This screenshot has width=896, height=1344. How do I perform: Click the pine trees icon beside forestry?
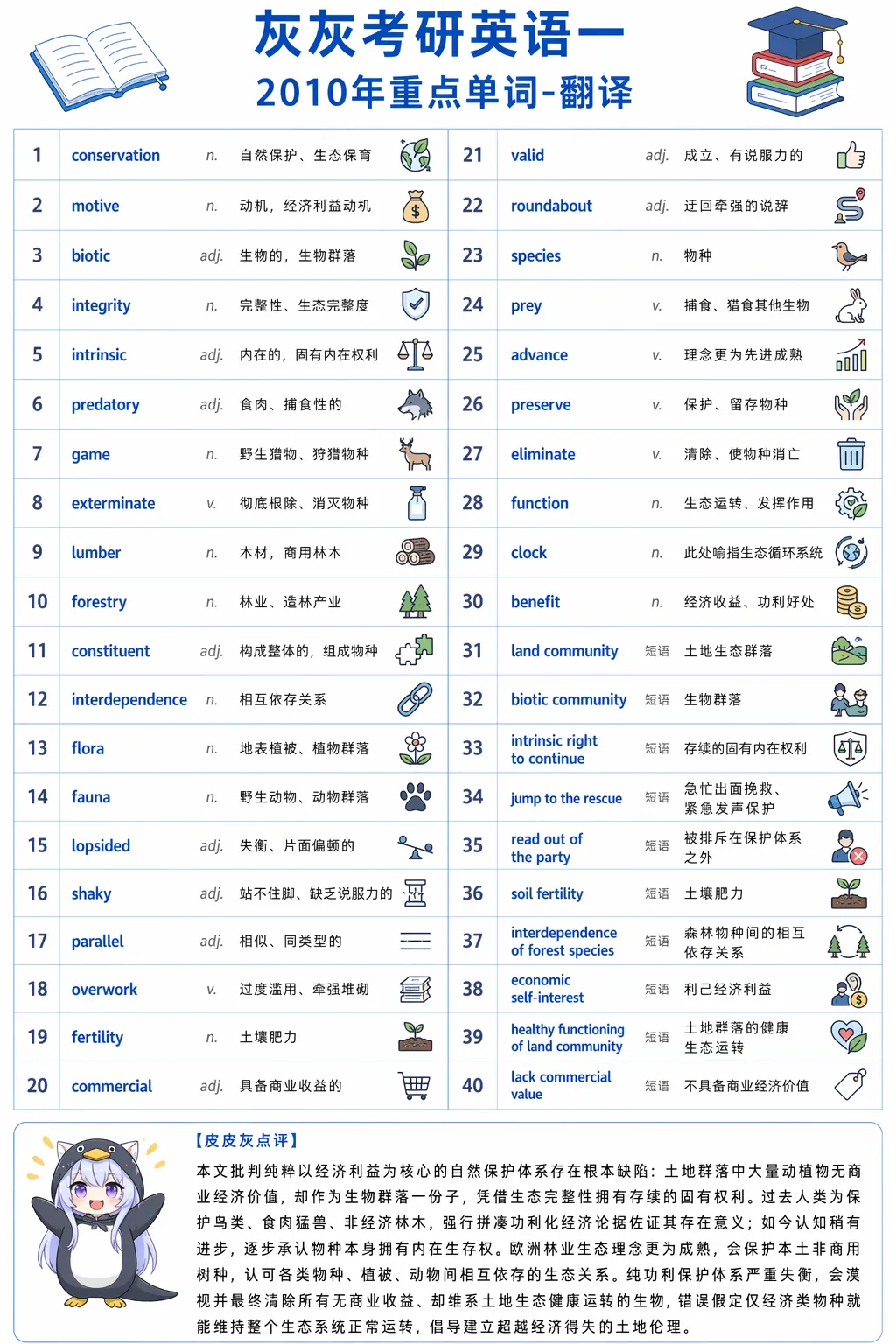[415, 601]
